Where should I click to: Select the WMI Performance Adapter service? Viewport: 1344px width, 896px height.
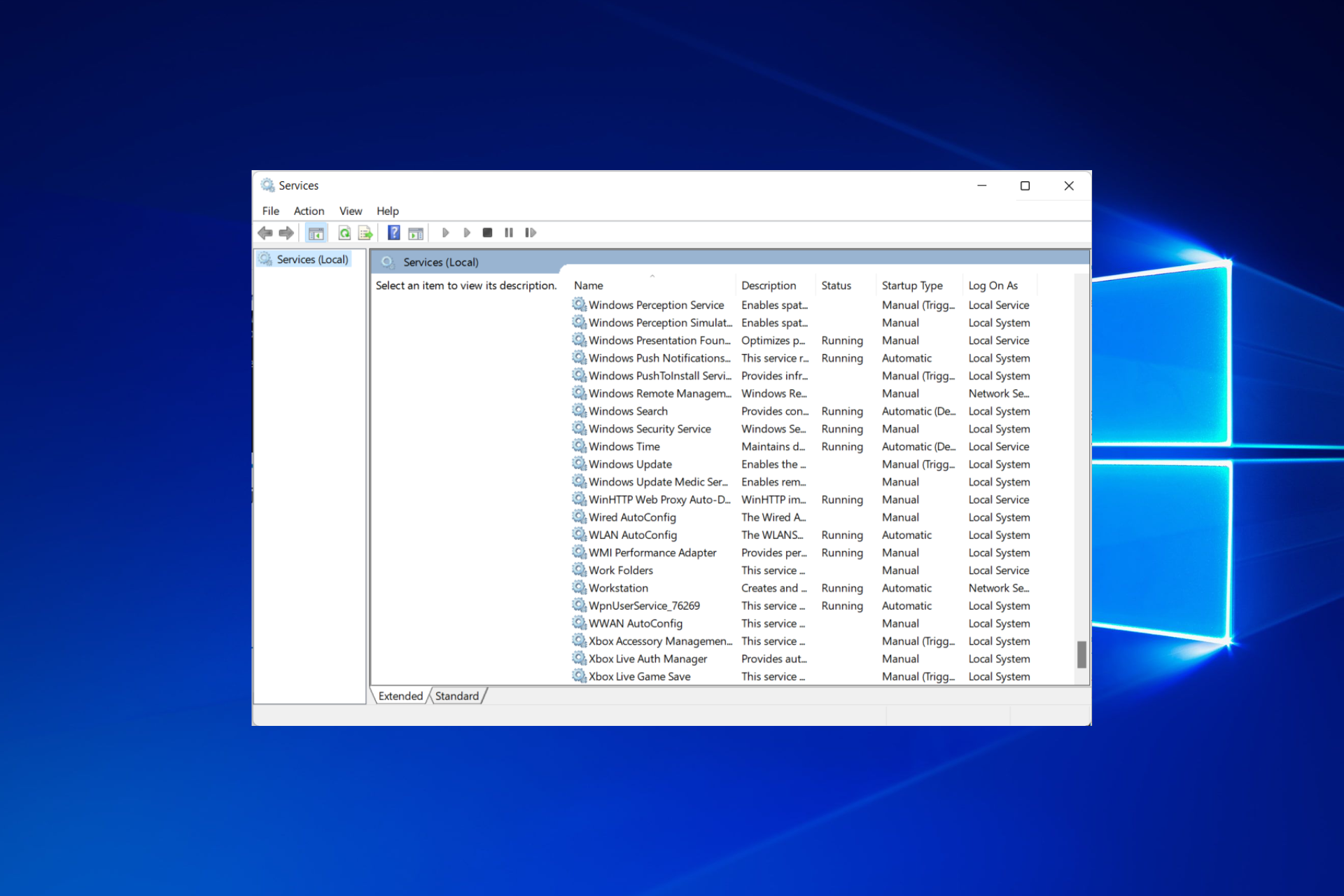tap(652, 553)
